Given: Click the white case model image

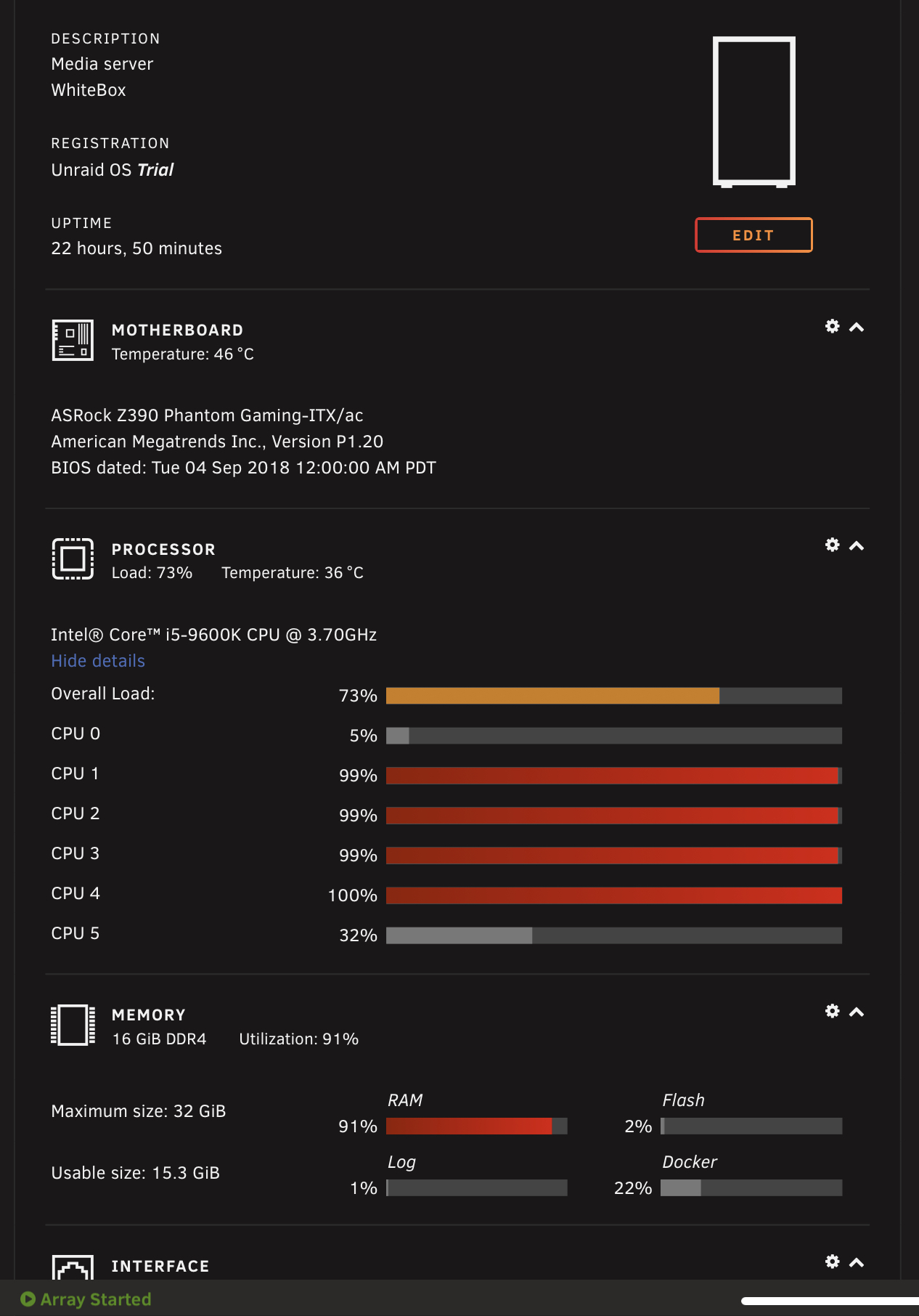Looking at the screenshot, I should point(754,112).
